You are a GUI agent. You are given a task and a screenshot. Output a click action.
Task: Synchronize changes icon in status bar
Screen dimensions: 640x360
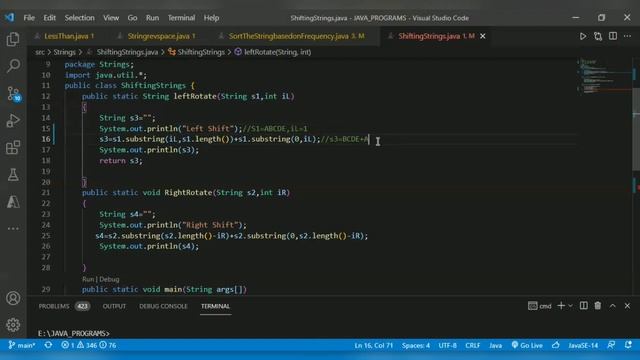click(48, 345)
